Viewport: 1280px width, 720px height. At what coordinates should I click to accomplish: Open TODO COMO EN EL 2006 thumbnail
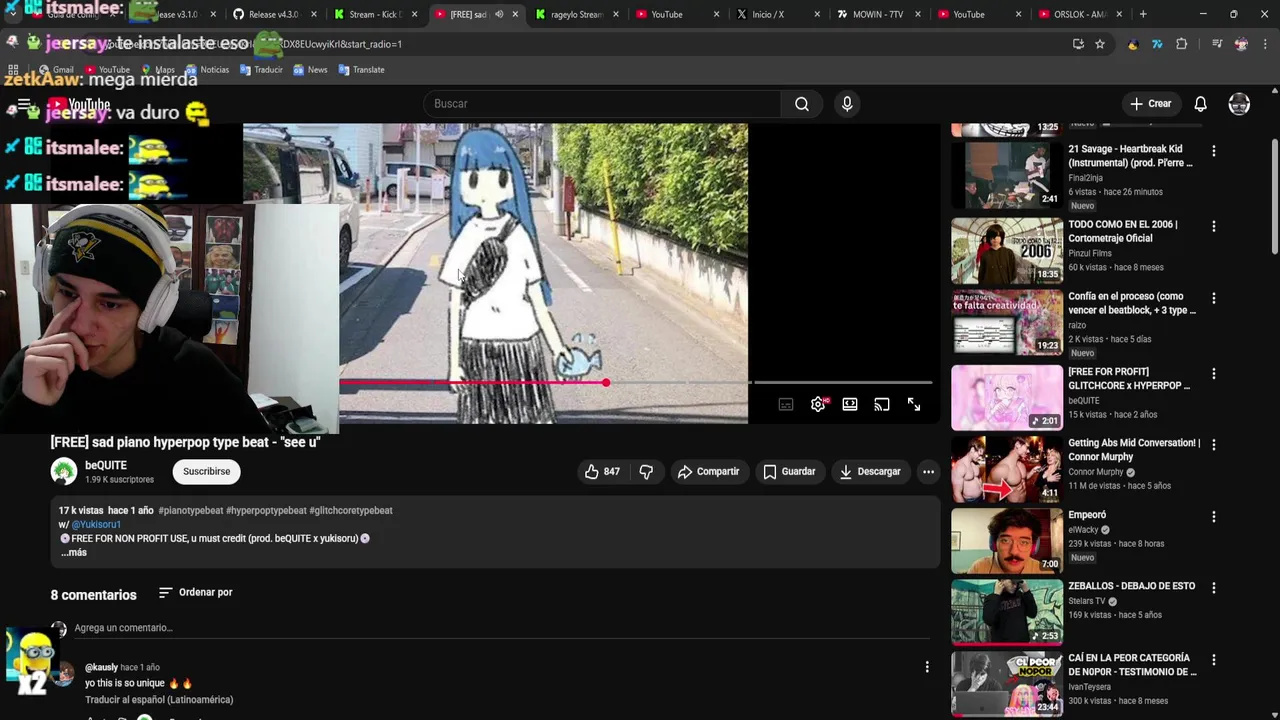1007,250
